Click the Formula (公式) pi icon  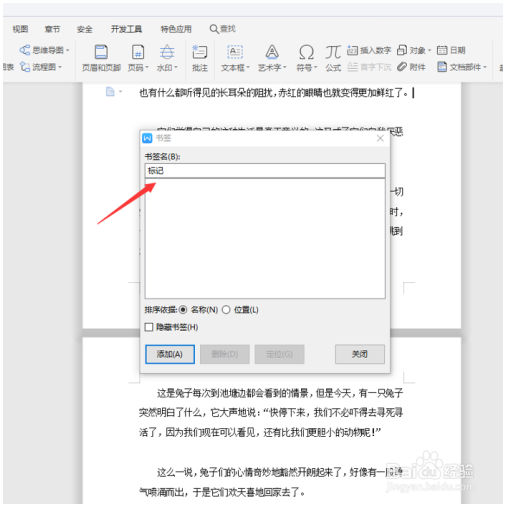point(333,52)
